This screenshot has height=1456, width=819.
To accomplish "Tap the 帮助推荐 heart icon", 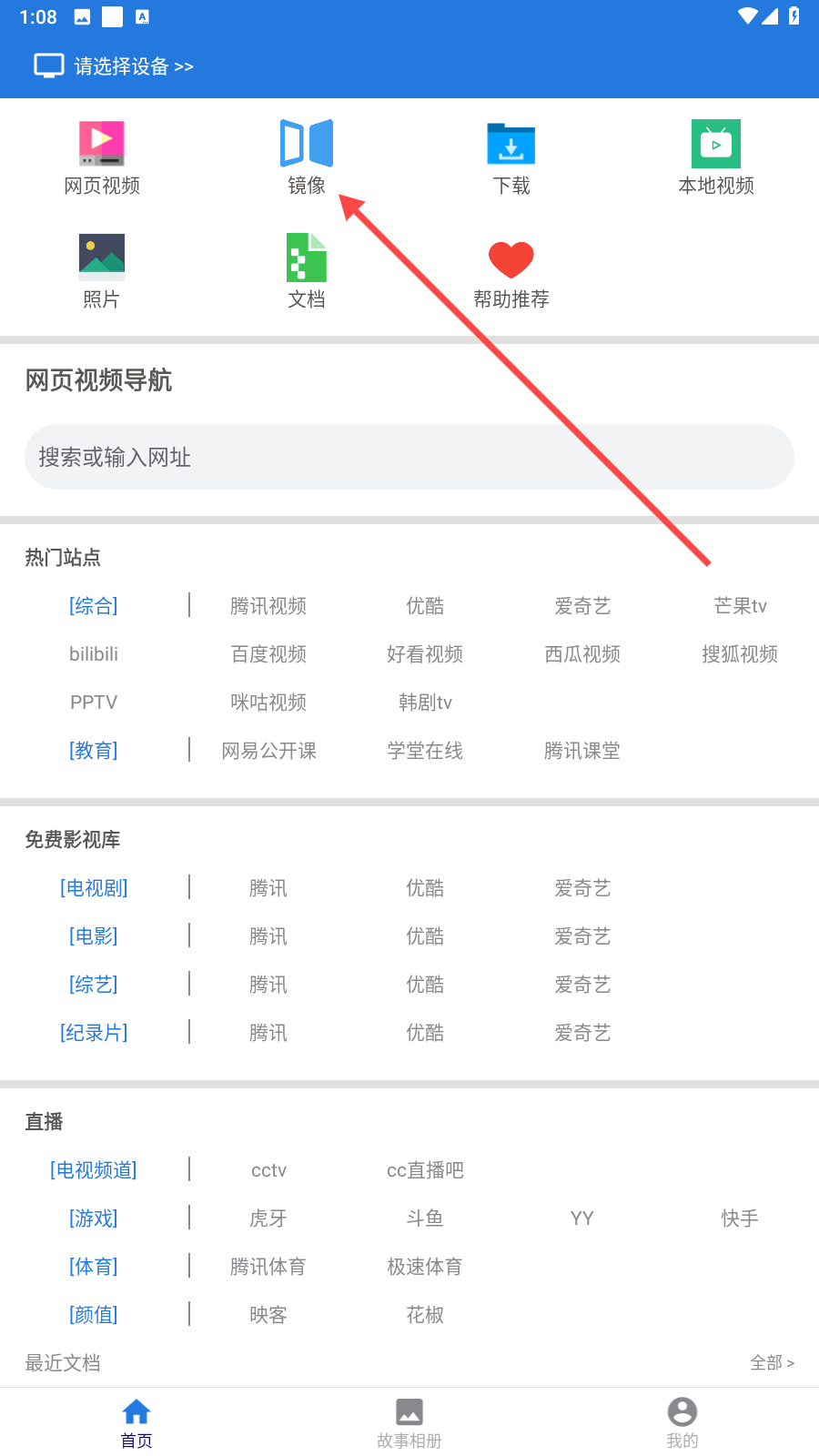I will [x=511, y=259].
